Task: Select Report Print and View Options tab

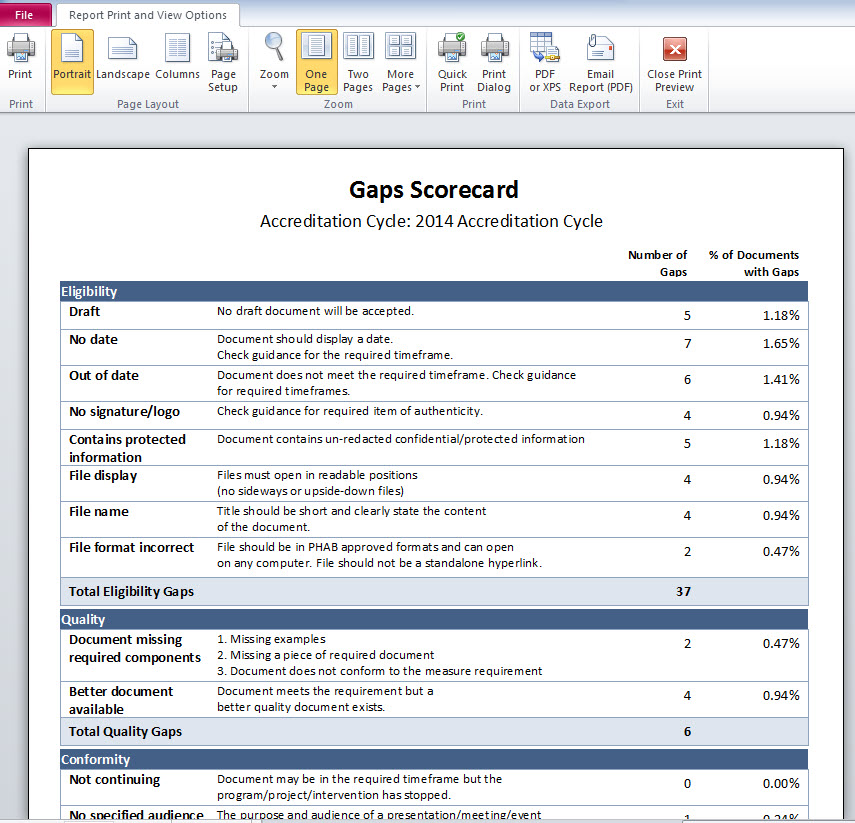Action: click(x=148, y=15)
